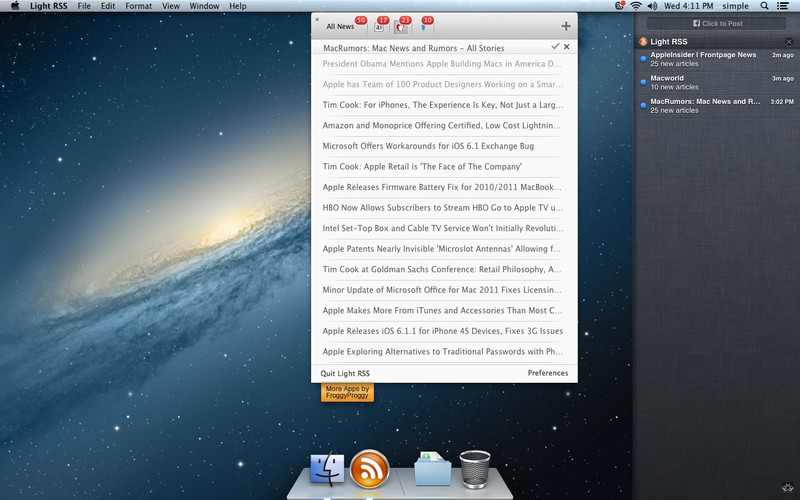The height and width of the screenshot is (500, 800).
Task: Toggle Notification Center list icon
Action: 782,6
